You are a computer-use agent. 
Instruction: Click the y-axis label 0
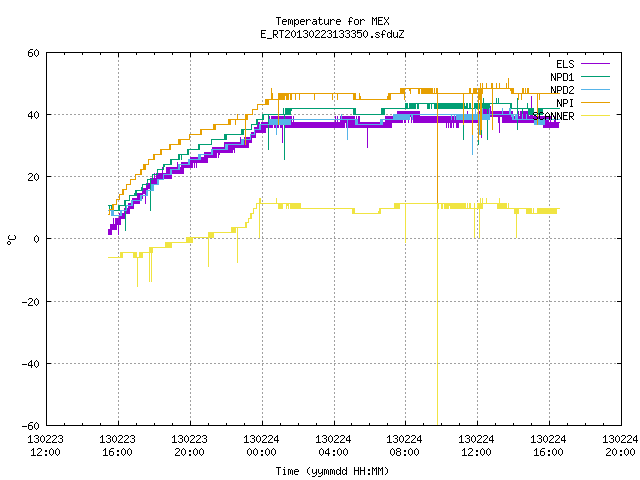[x=37, y=239]
